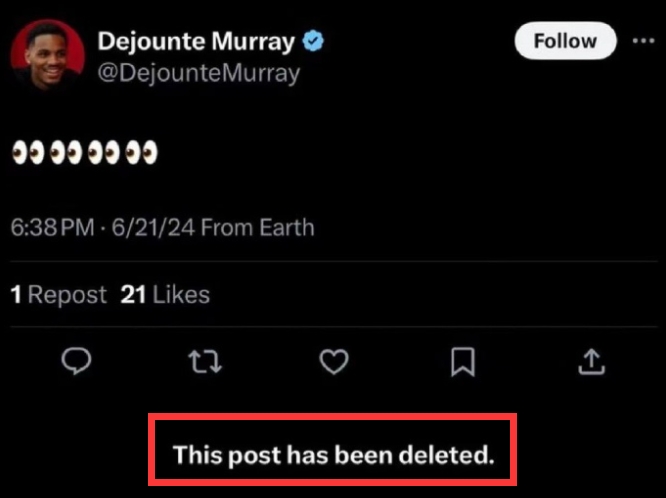Select the From Earth location label
666x498 pixels.
[257, 227]
